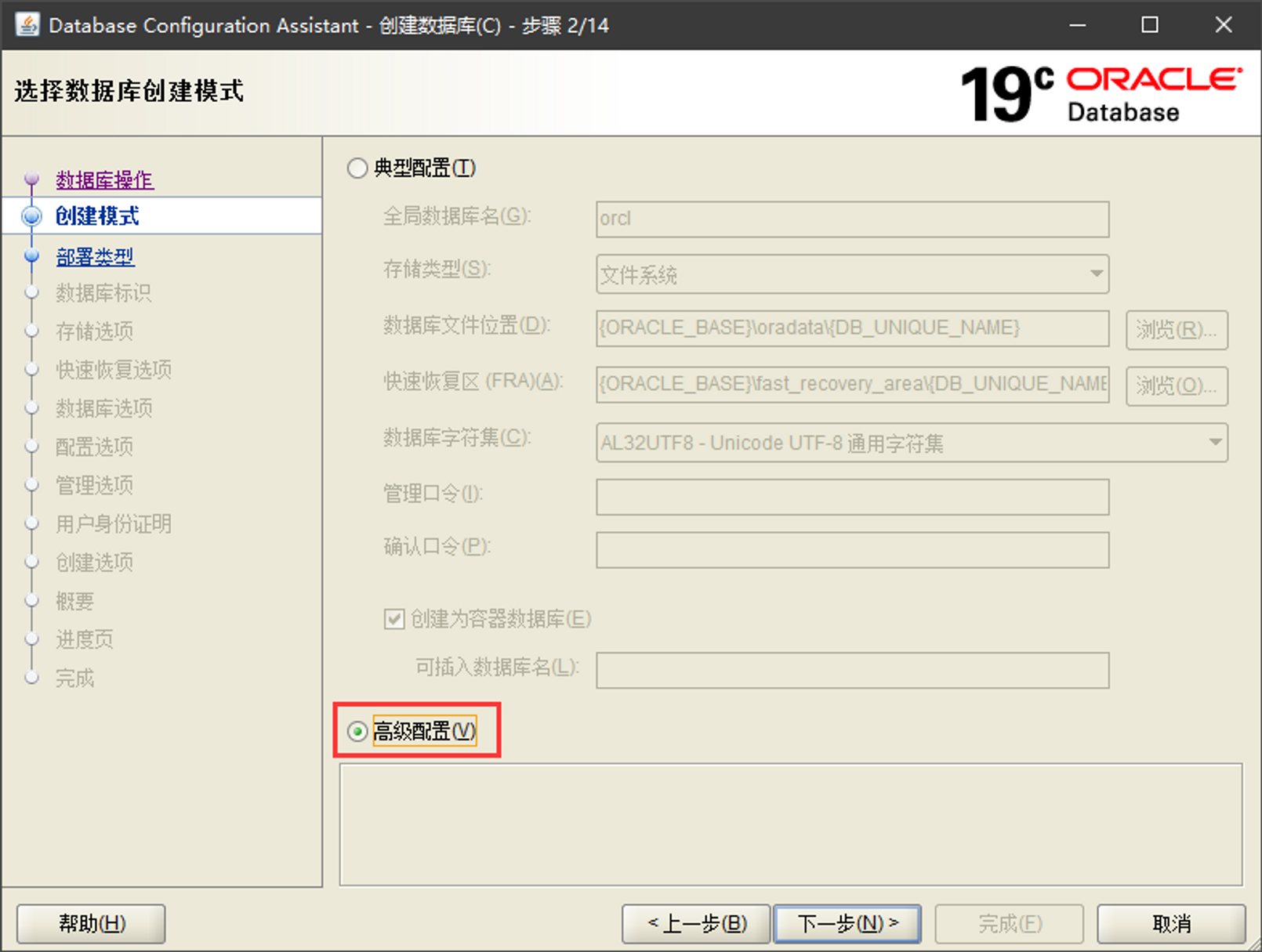Click the 数据库操作 step bullet icon
Screen dimensions: 1262x952
(32, 179)
